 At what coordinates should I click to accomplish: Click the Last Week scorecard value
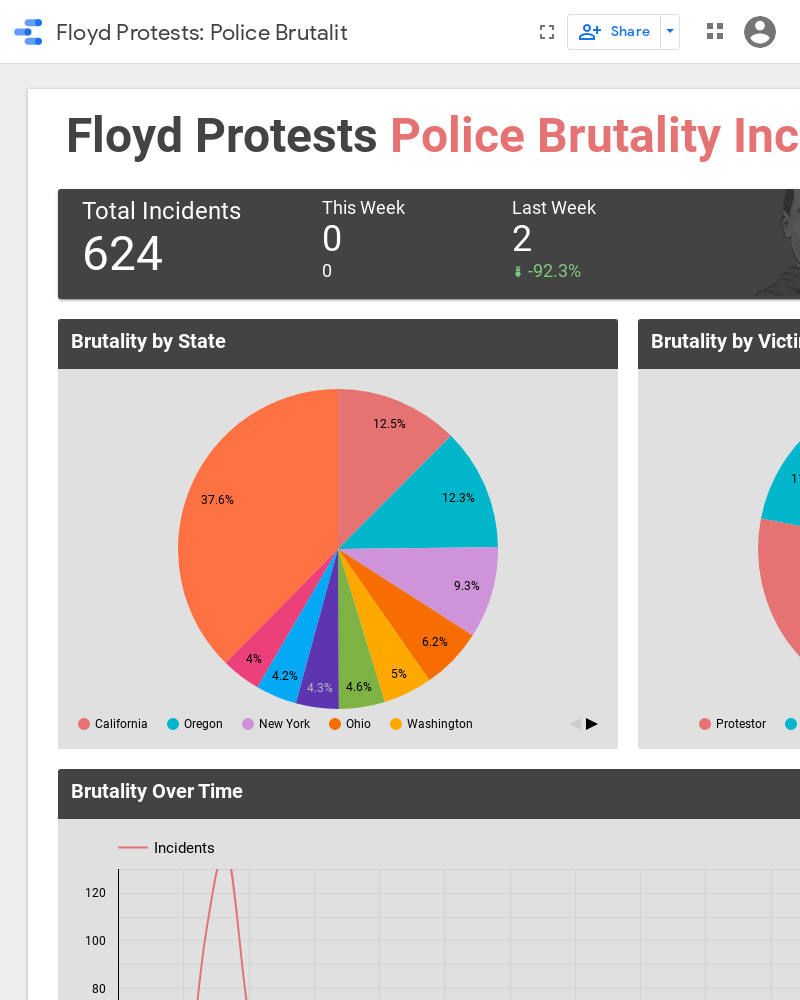(x=522, y=240)
